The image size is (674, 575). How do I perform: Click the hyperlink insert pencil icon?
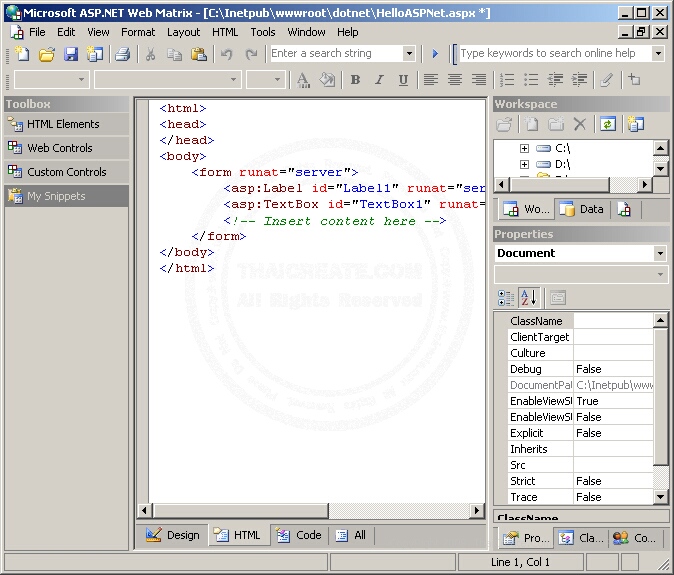tap(607, 80)
